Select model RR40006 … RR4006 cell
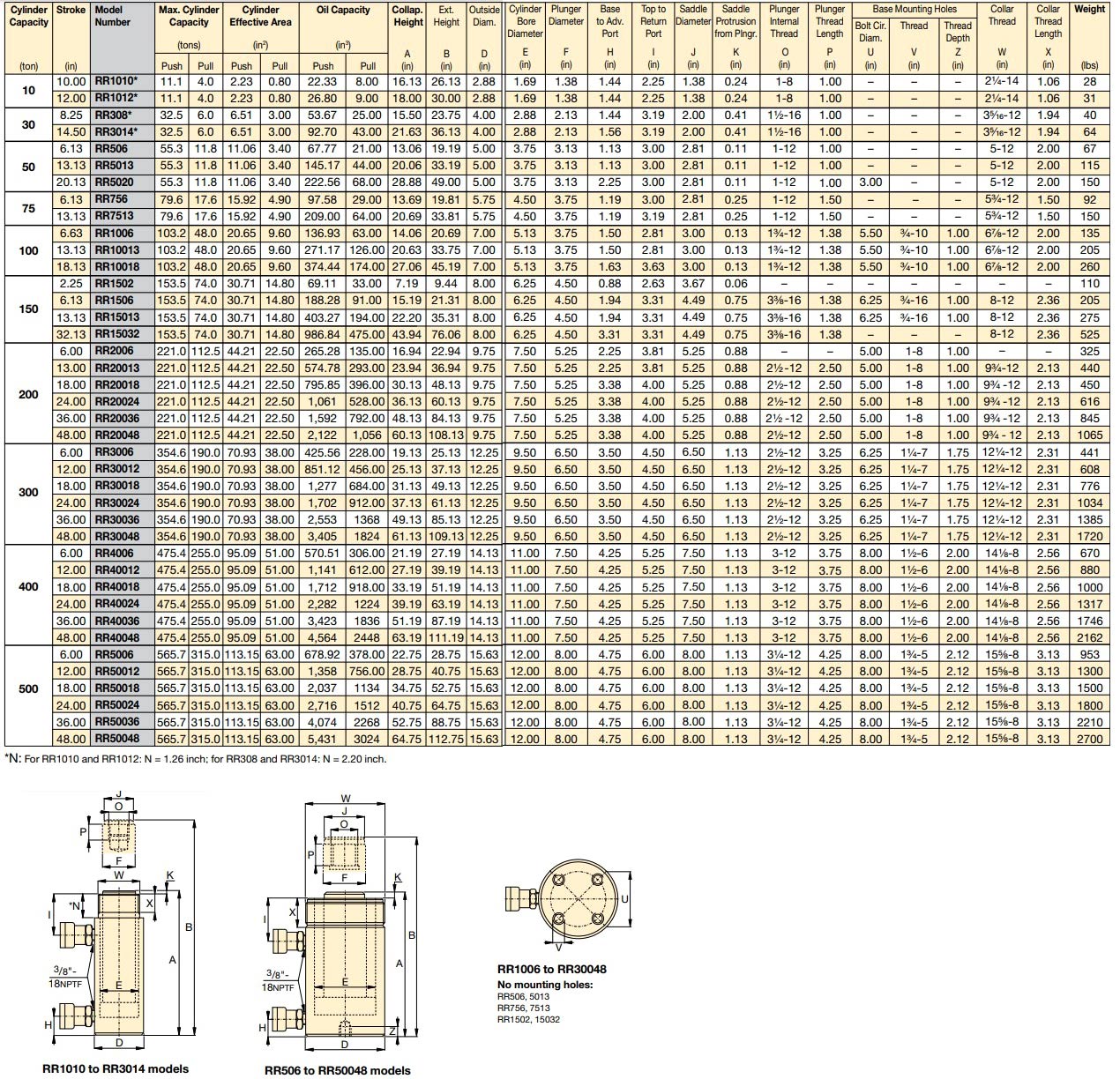Screen dimensions: 1120x1079 pyautogui.click(x=114, y=553)
